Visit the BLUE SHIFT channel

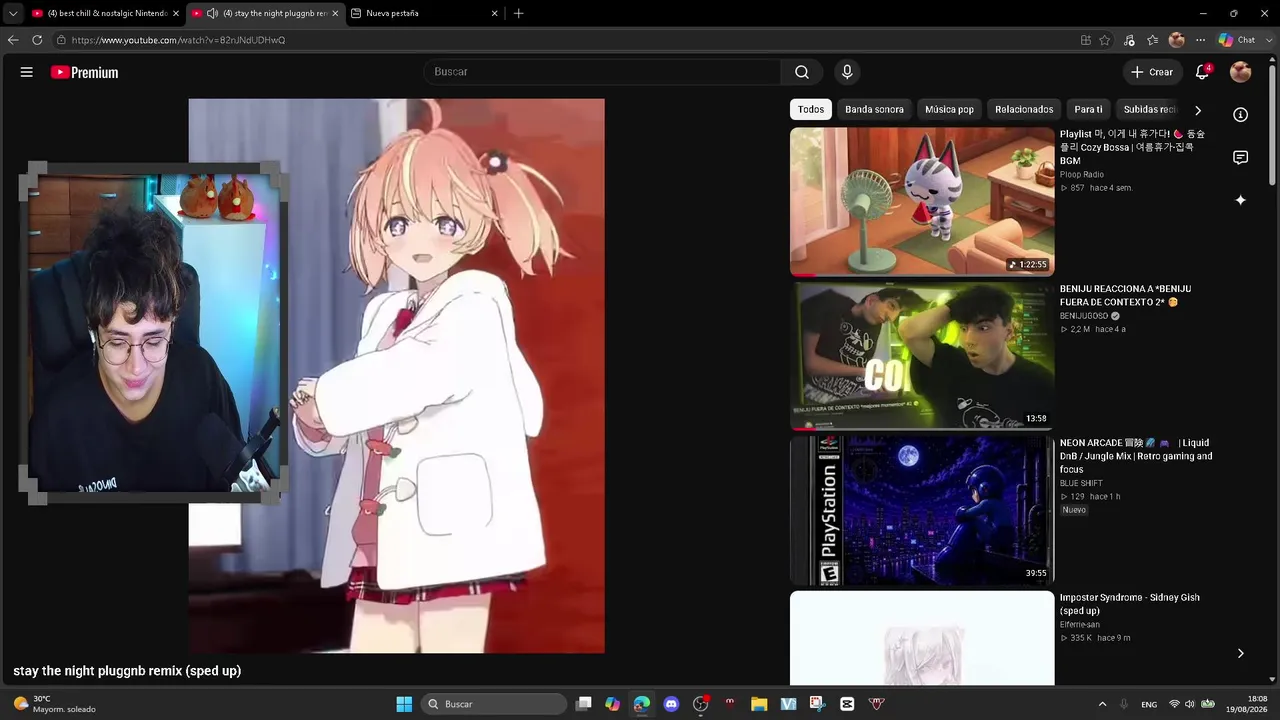[1081, 483]
